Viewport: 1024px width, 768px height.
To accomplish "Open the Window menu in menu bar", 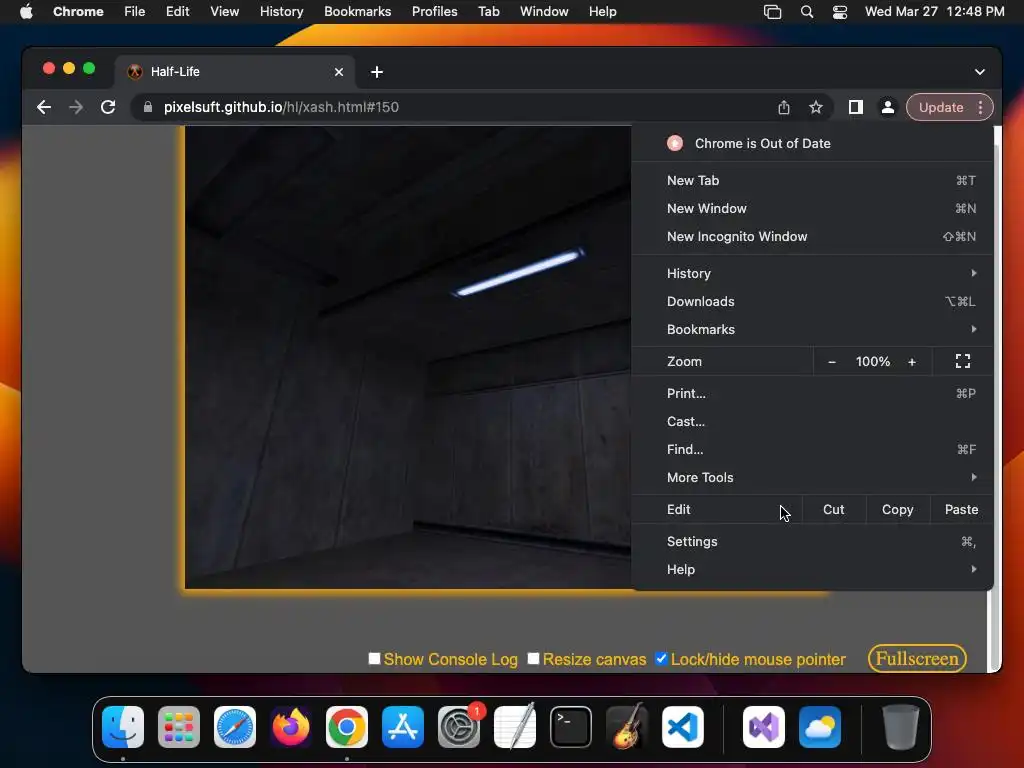I will 544,12.
